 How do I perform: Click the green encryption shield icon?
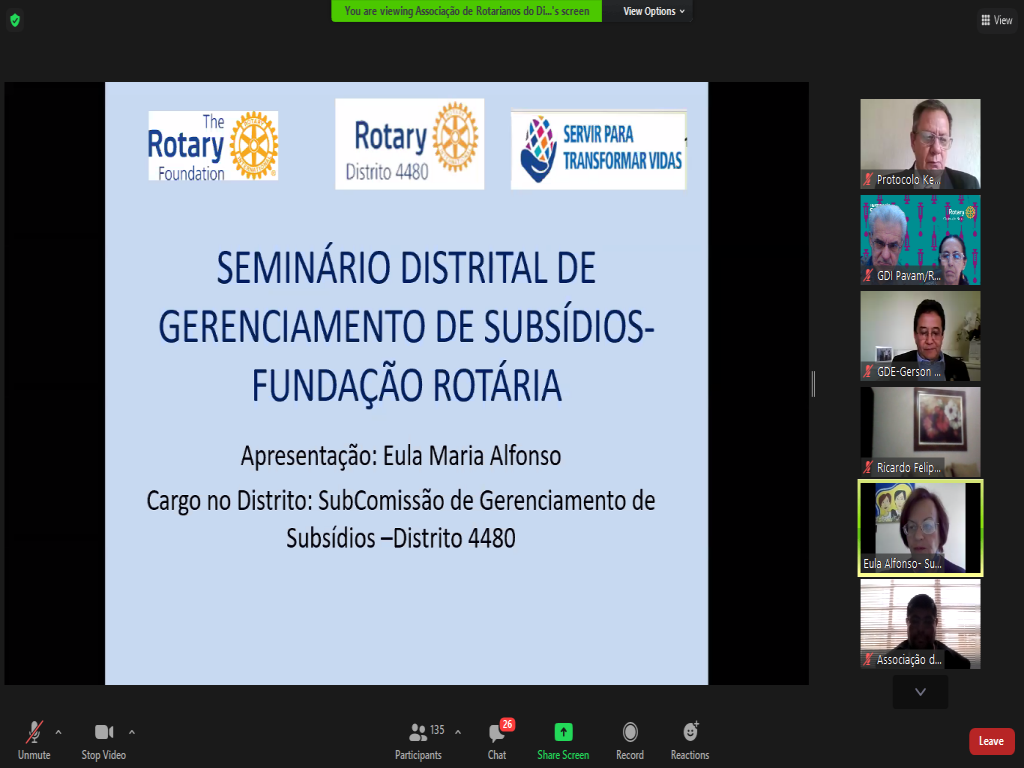point(14,20)
